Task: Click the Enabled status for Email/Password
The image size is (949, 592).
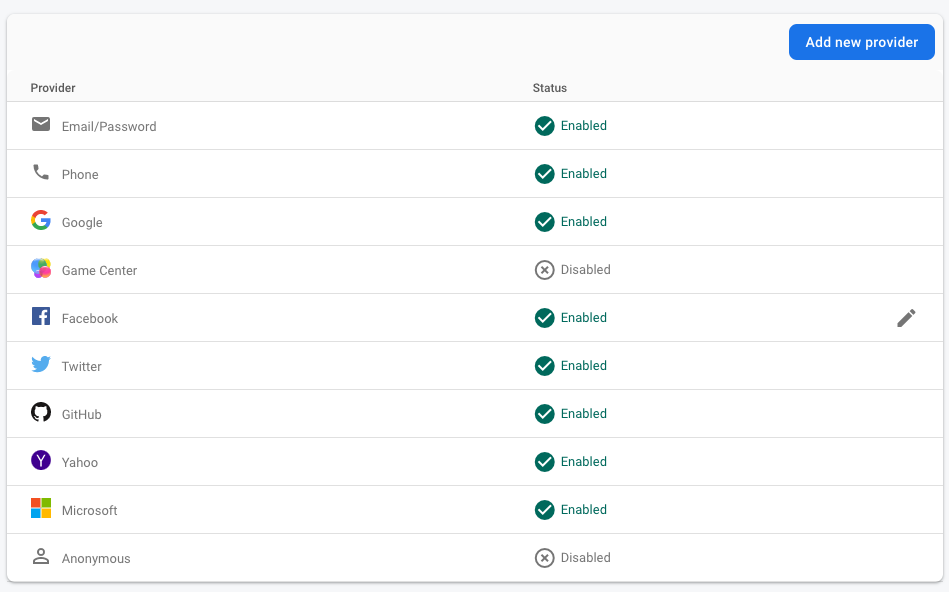Action: click(571, 126)
